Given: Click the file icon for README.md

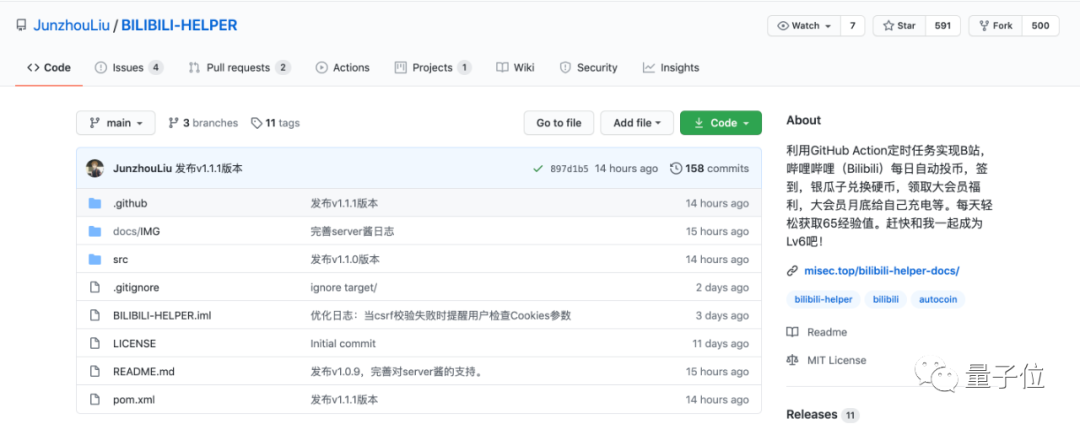Looking at the screenshot, I should 95,372.
